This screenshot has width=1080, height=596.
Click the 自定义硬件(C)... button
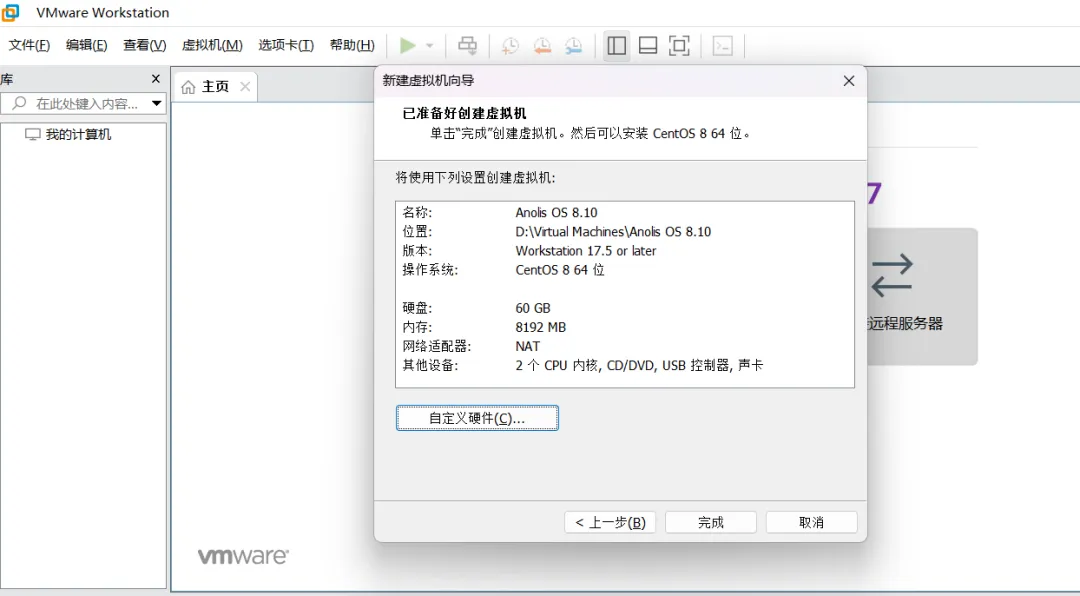click(x=477, y=418)
